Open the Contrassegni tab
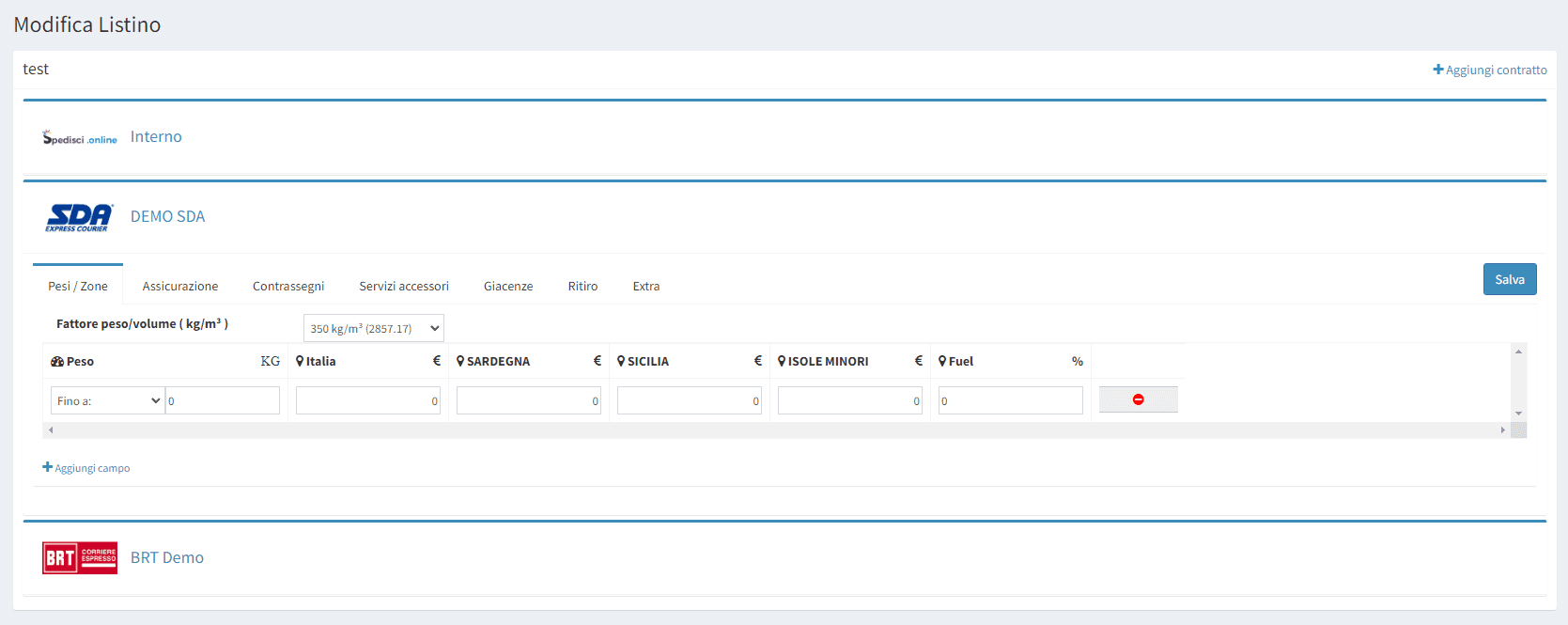Screen dimensions: 1568x625 coord(288,287)
